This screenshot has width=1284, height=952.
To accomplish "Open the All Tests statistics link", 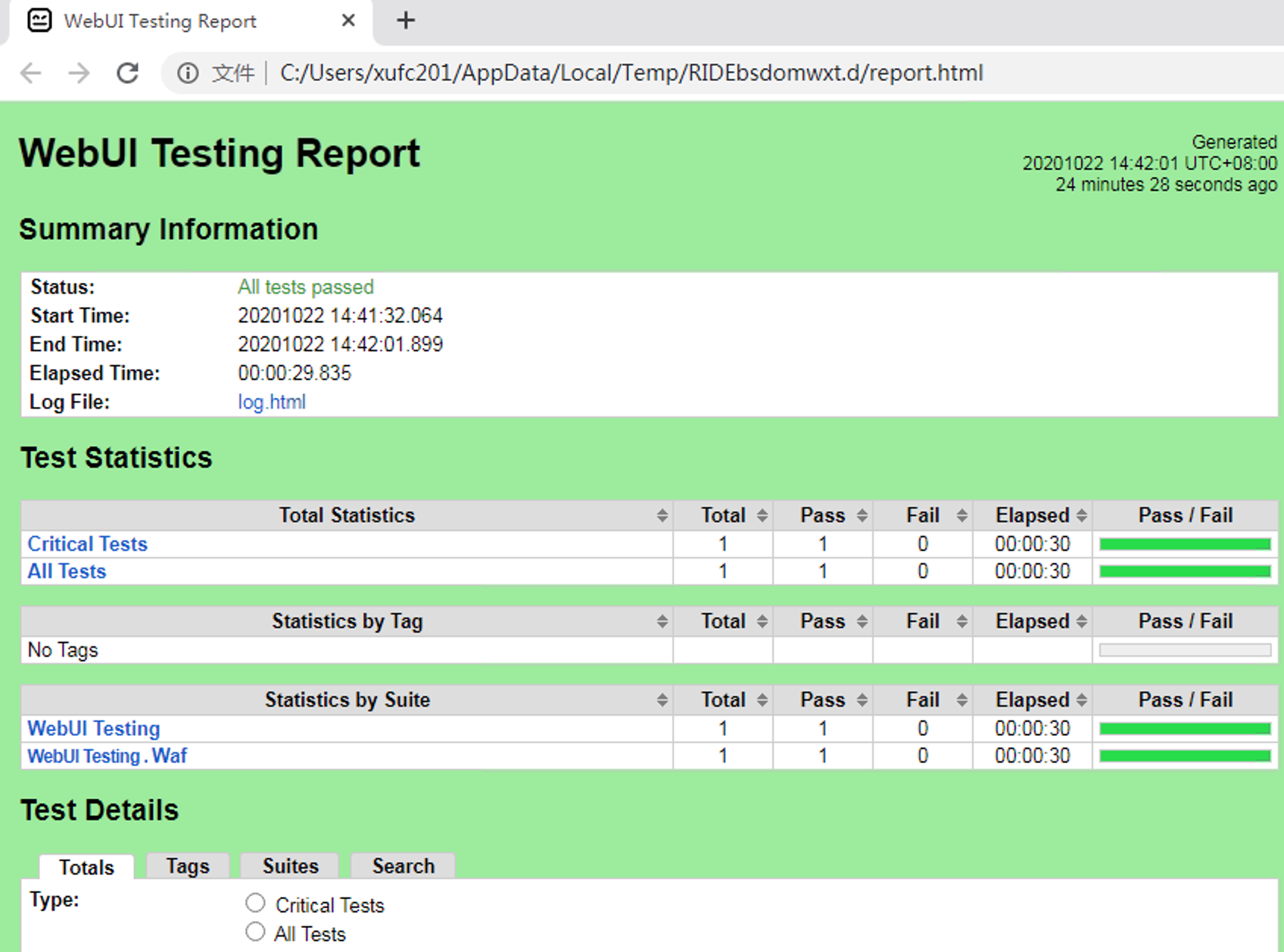I will [67, 571].
